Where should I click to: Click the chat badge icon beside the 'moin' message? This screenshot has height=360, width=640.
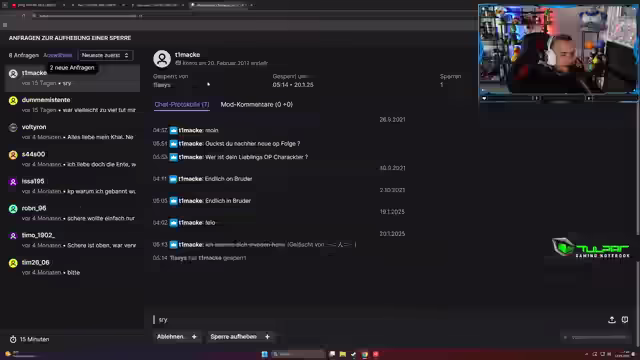click(173, 131)
